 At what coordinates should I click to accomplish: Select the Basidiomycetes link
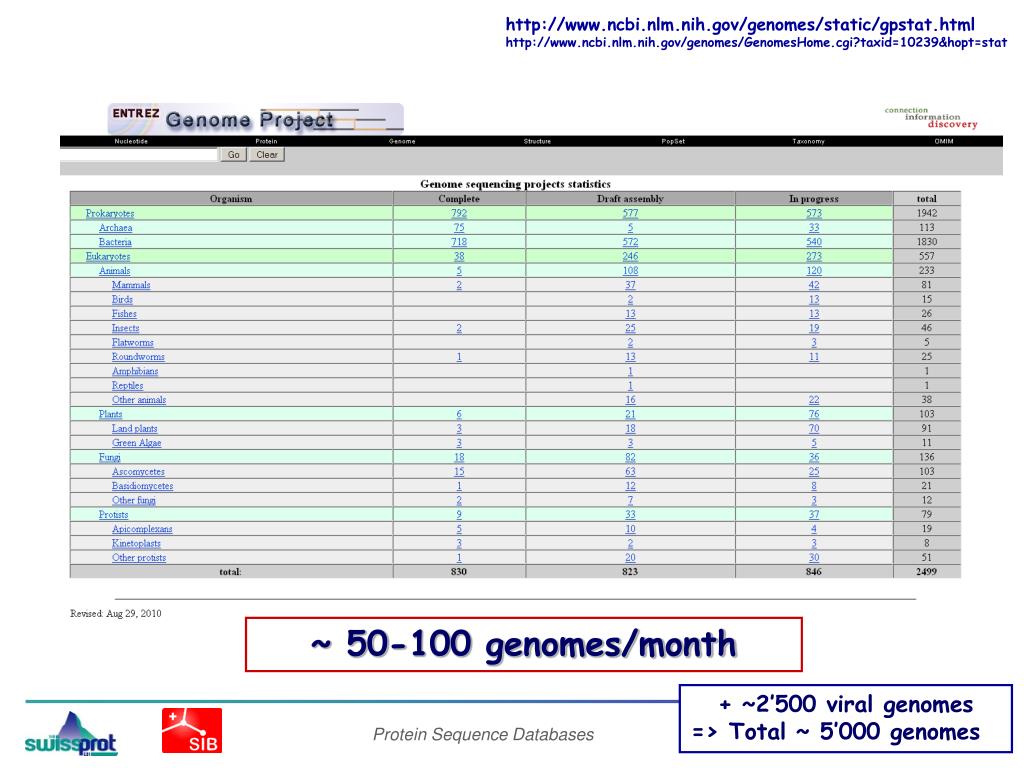point(142,487)
